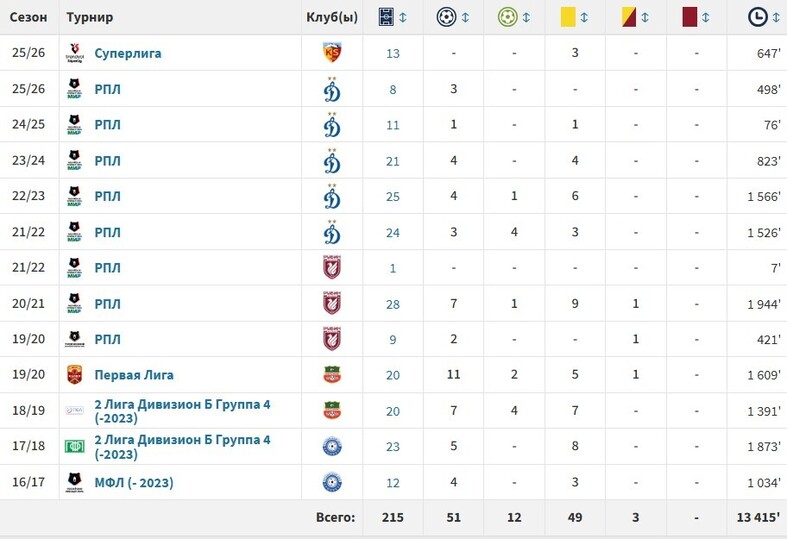Screen dimensions: 787x539
Task: Click the yellow card column header icon
Action: [568, 18]
